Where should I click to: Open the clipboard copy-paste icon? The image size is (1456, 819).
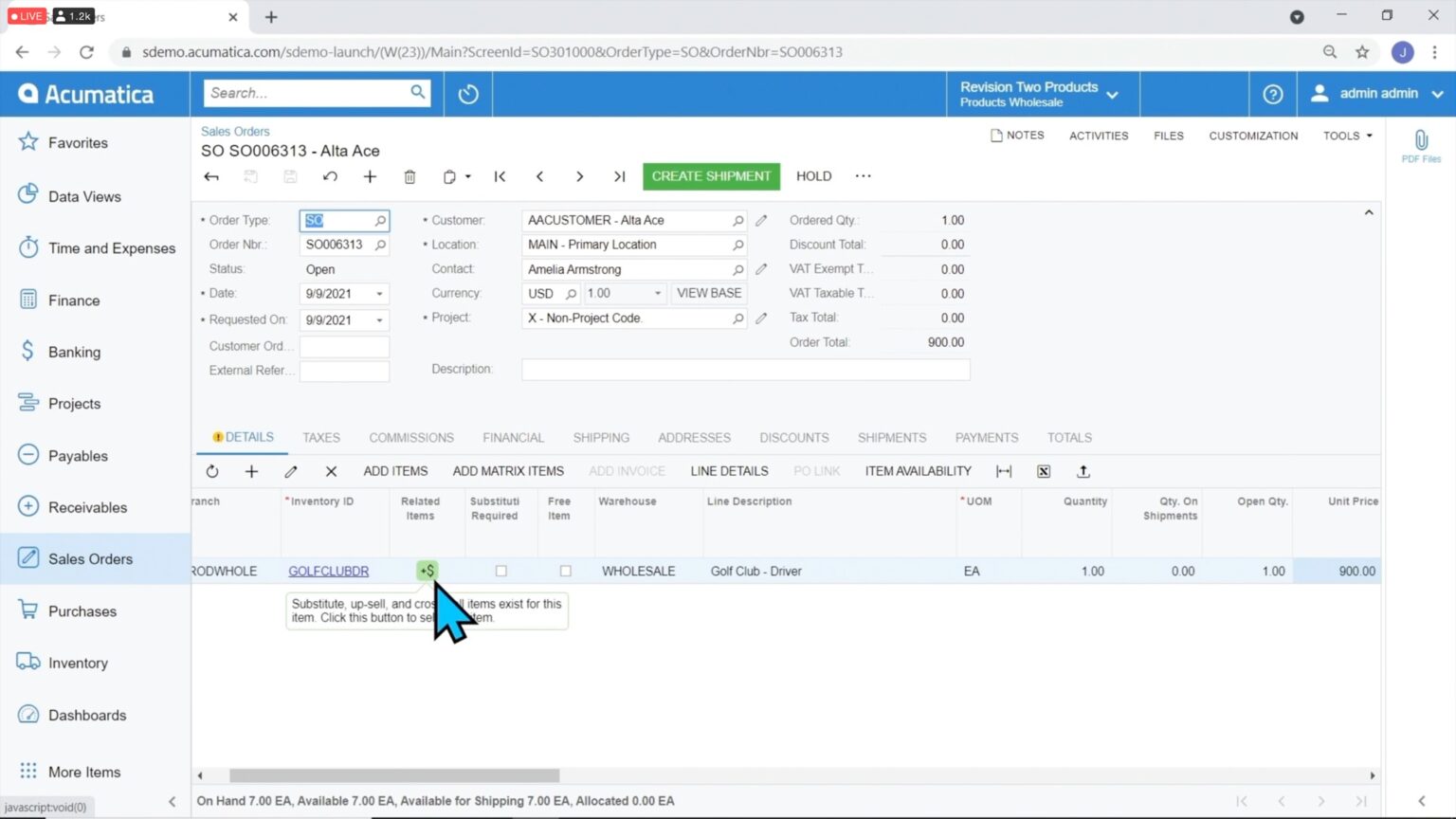[x=451, y=176]
